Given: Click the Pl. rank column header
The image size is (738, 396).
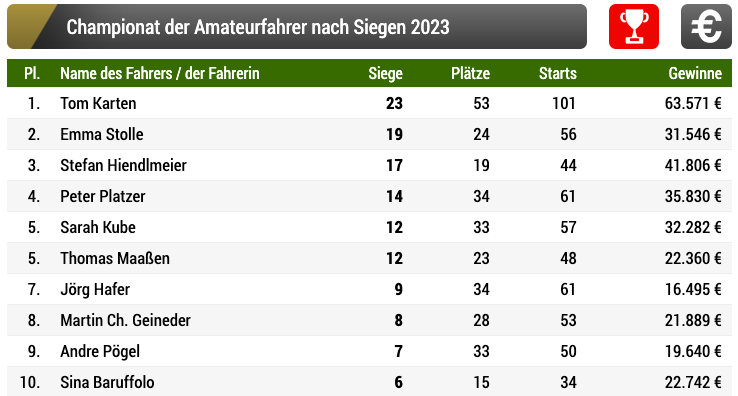Looking at the screenshot, I should pyautogui.click(x=32, y=73).
